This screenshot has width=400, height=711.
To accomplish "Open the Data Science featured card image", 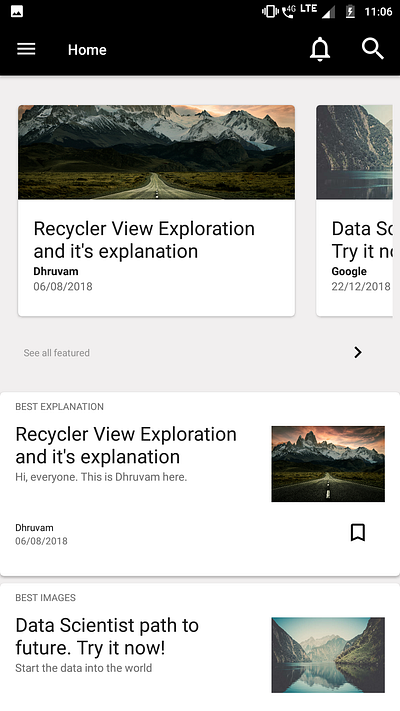I will coord(354,152).
